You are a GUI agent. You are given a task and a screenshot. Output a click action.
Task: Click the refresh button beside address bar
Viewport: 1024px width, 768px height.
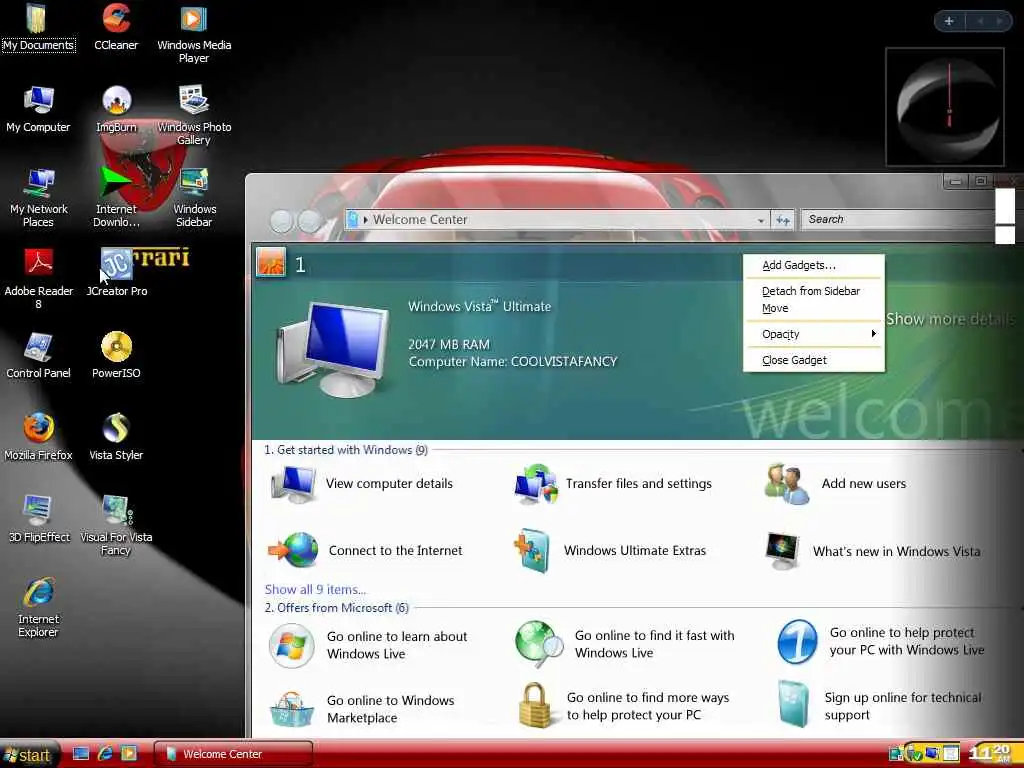pyautogui.click(x=782, y=220)
